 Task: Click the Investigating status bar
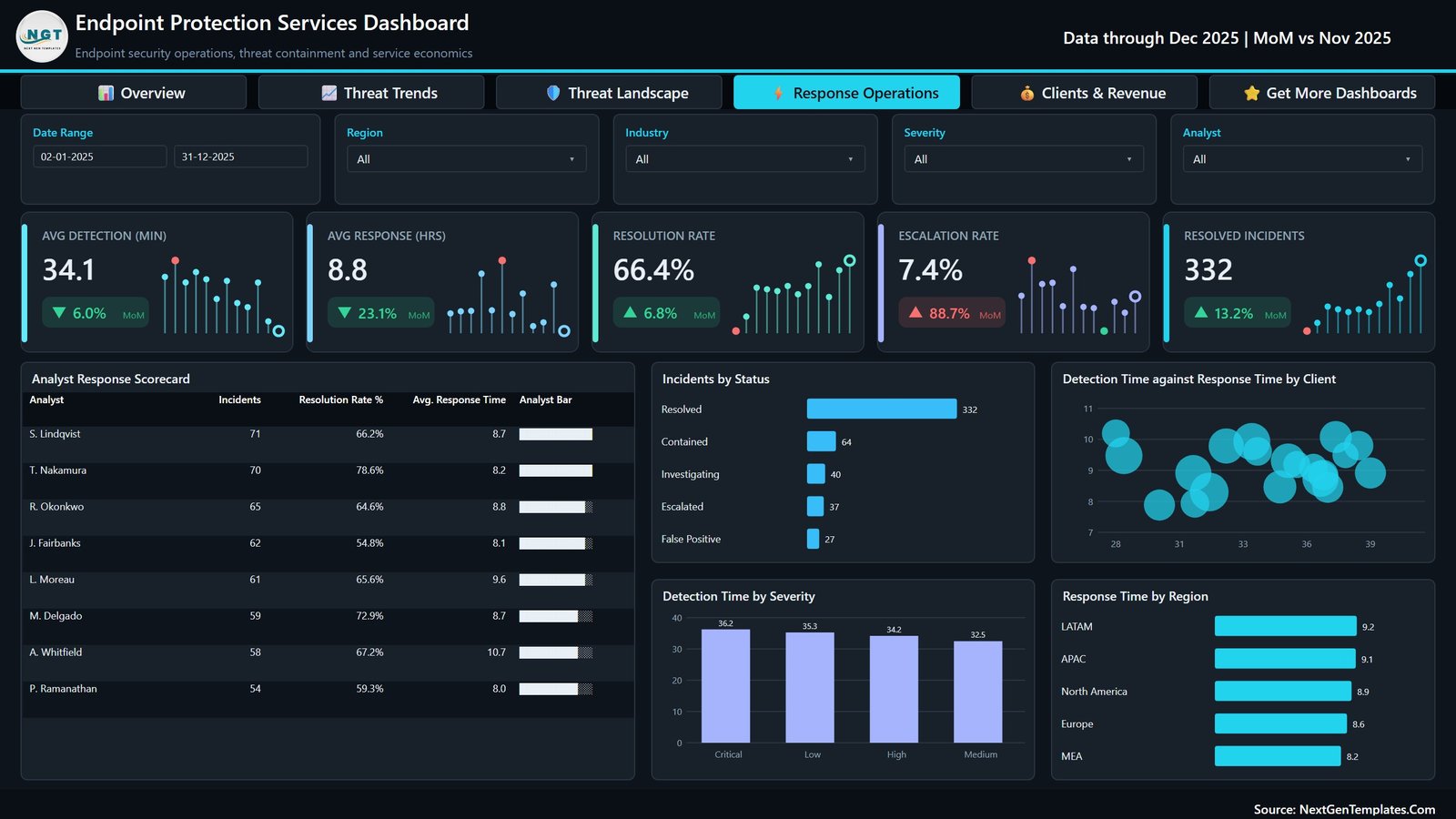click(816, 474)
